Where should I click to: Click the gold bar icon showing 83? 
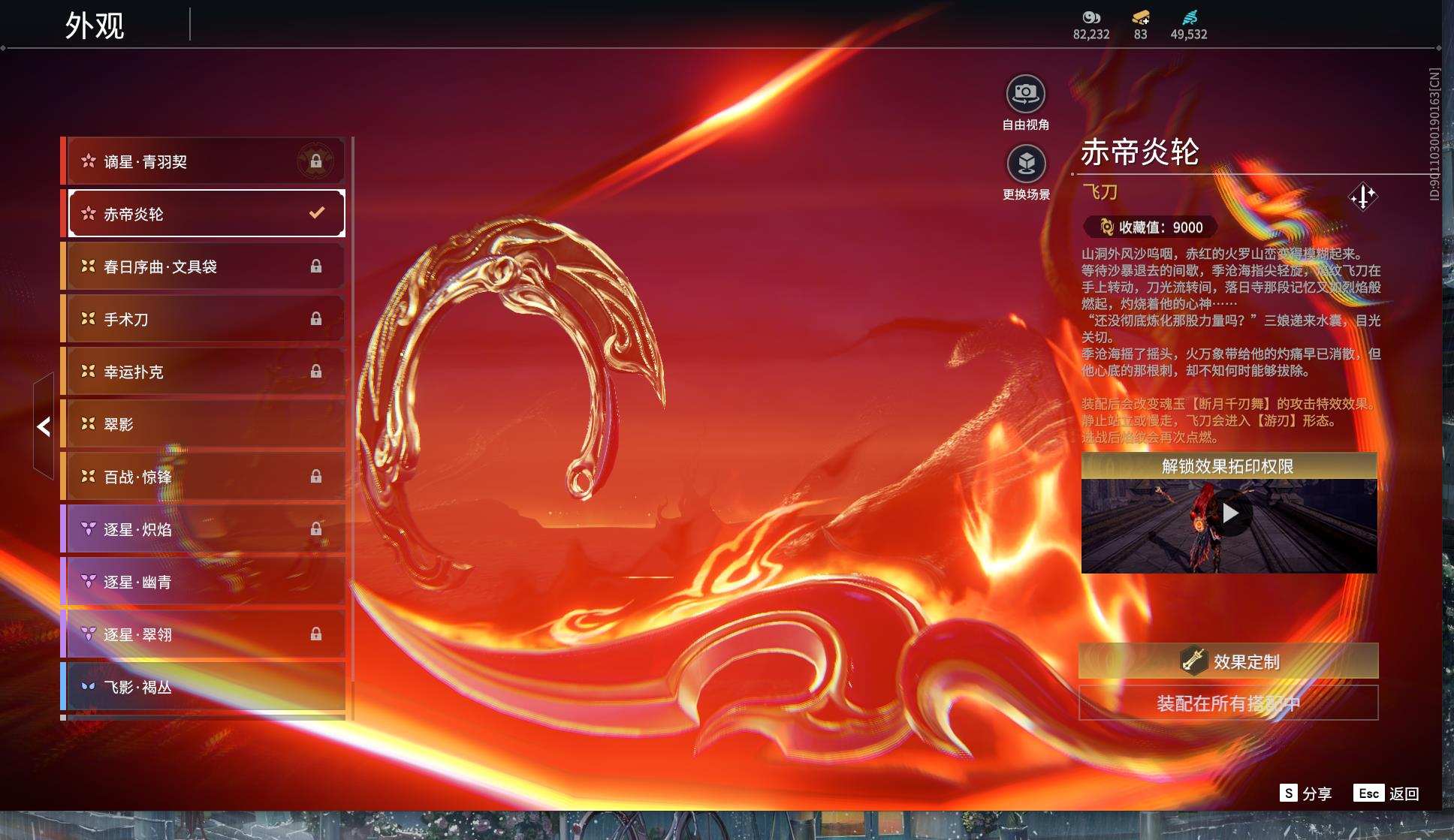pos(1141,17)
